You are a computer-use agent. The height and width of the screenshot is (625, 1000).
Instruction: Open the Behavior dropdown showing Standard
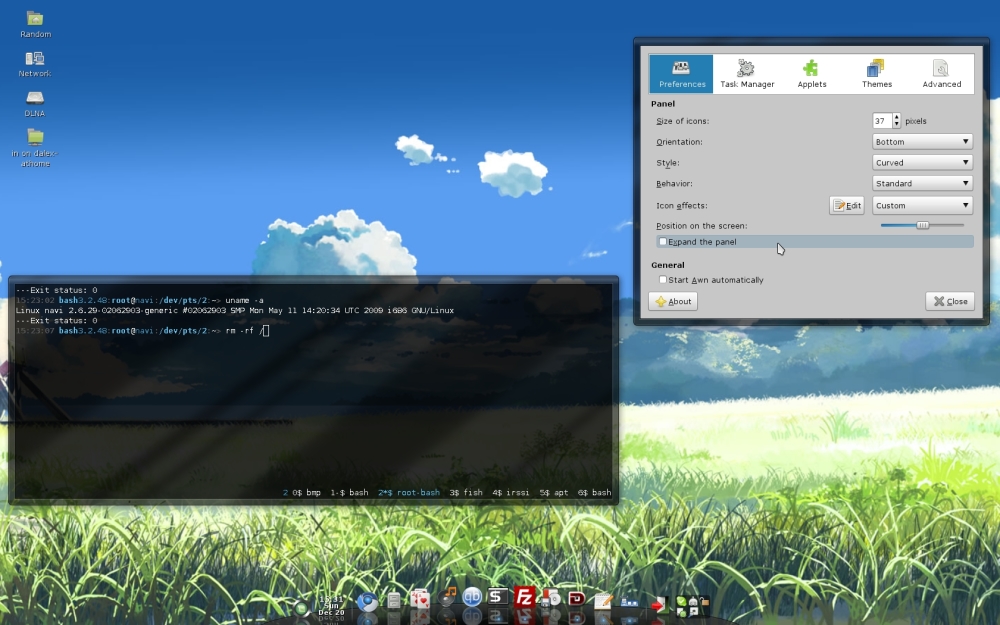click(922, 183)
